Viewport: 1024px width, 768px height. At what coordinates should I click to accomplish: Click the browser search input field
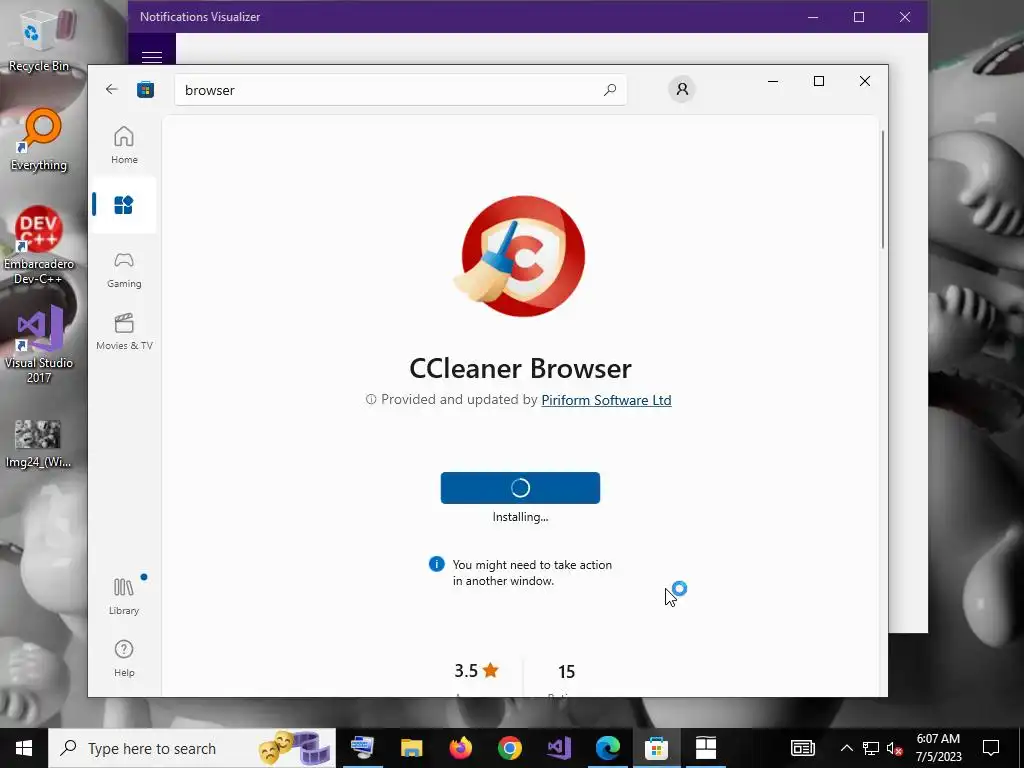400,90
